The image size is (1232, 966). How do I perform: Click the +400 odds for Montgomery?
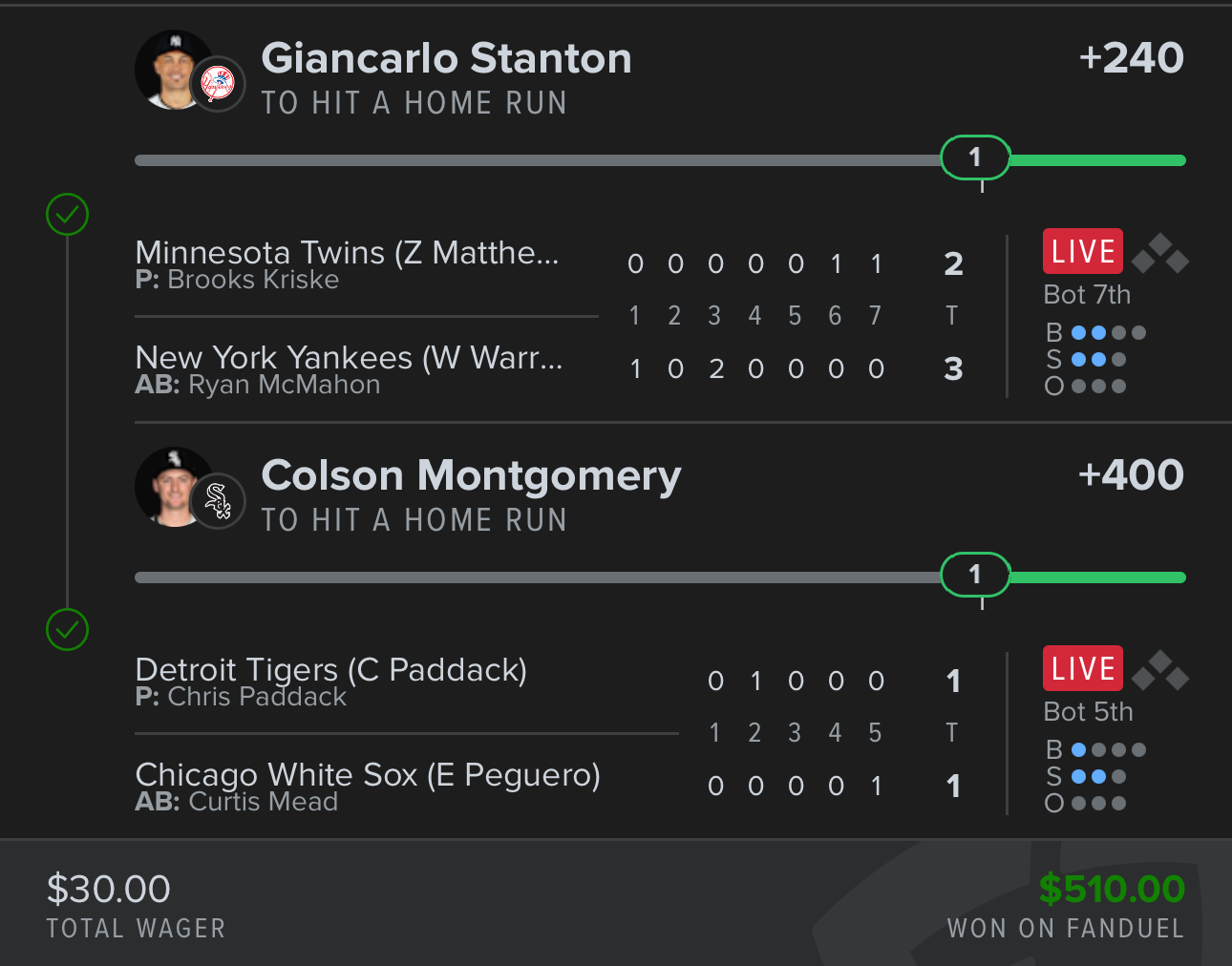[1131, 475]
